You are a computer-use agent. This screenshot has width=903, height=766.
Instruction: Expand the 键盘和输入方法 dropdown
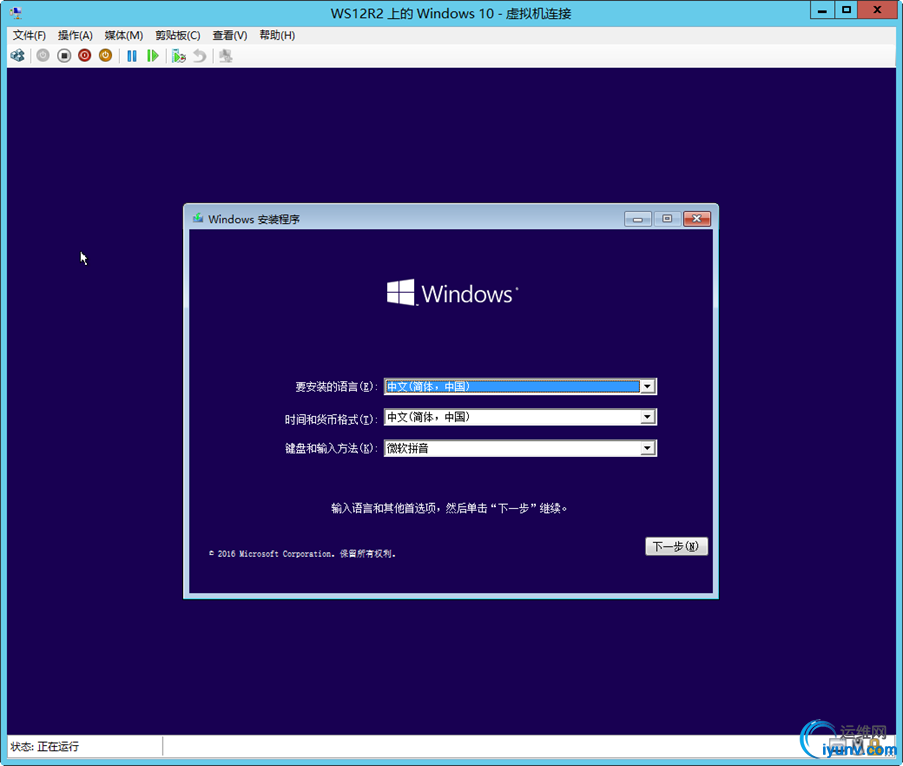coord(648,448)
